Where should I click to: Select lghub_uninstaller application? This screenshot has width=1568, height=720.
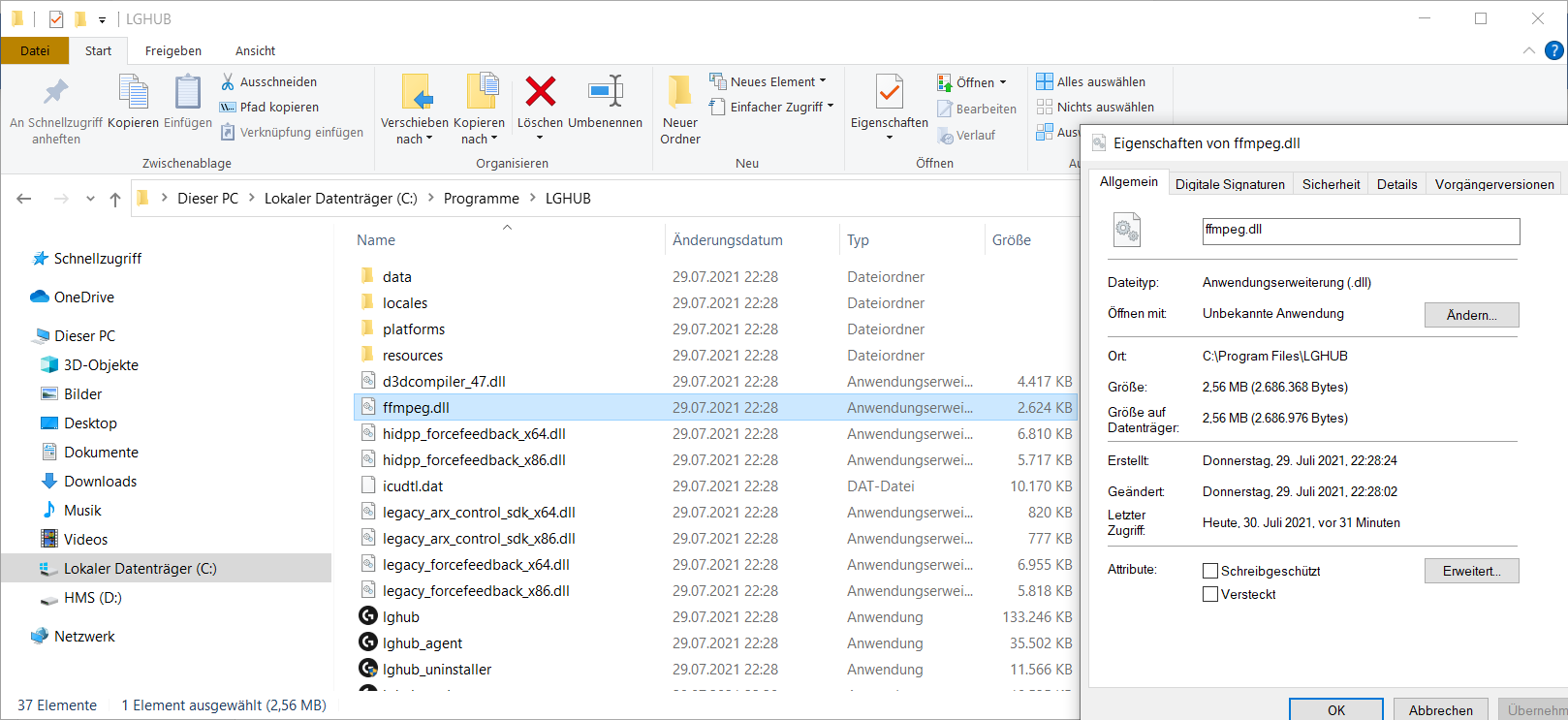tap(436, 670)
